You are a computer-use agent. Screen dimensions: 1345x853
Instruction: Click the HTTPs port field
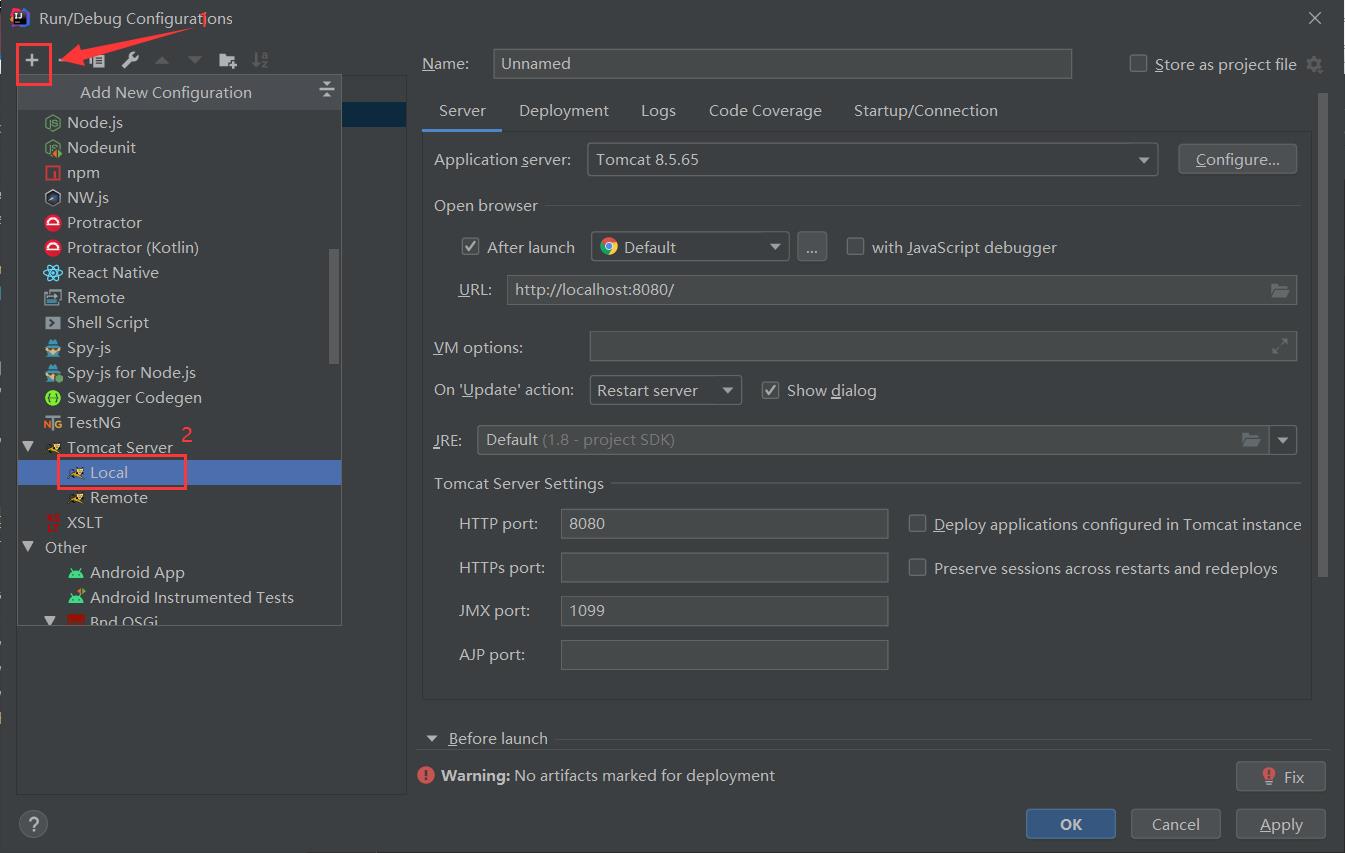(x=724, y=567)
